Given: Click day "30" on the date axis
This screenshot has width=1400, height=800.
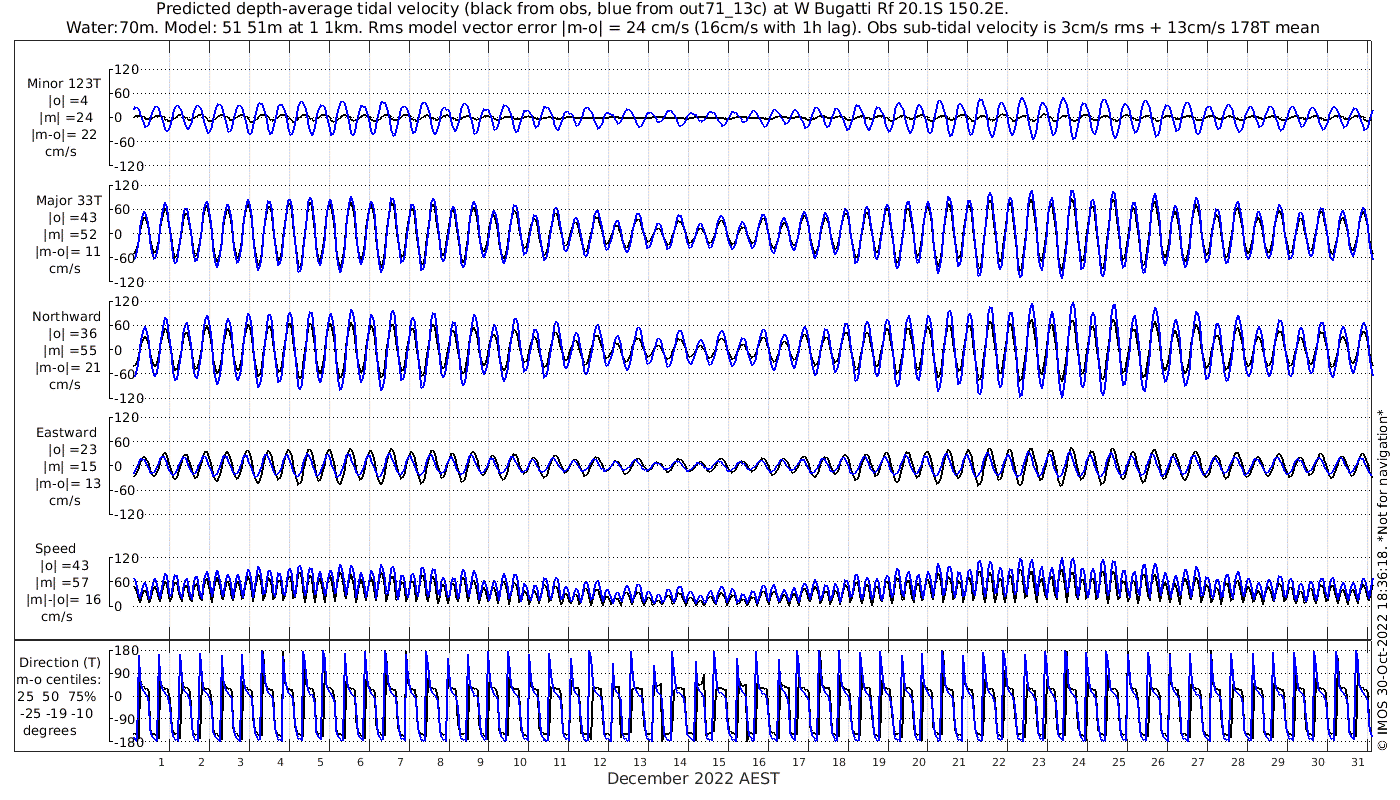Looking at the screenshot, I should [x=1318, y=762].
